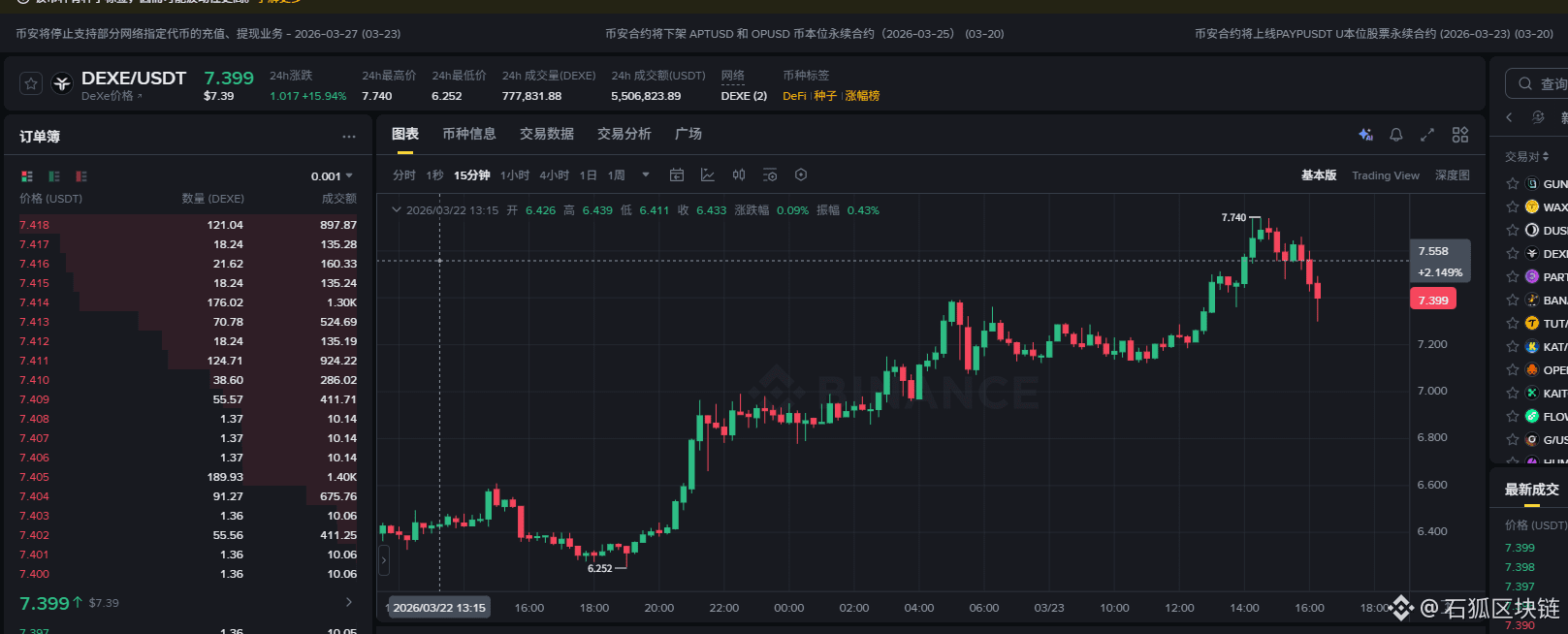Favorite the GUN pair star
The width and height of the screenshot is (1568, 634).
click(x=1513, y=183)
